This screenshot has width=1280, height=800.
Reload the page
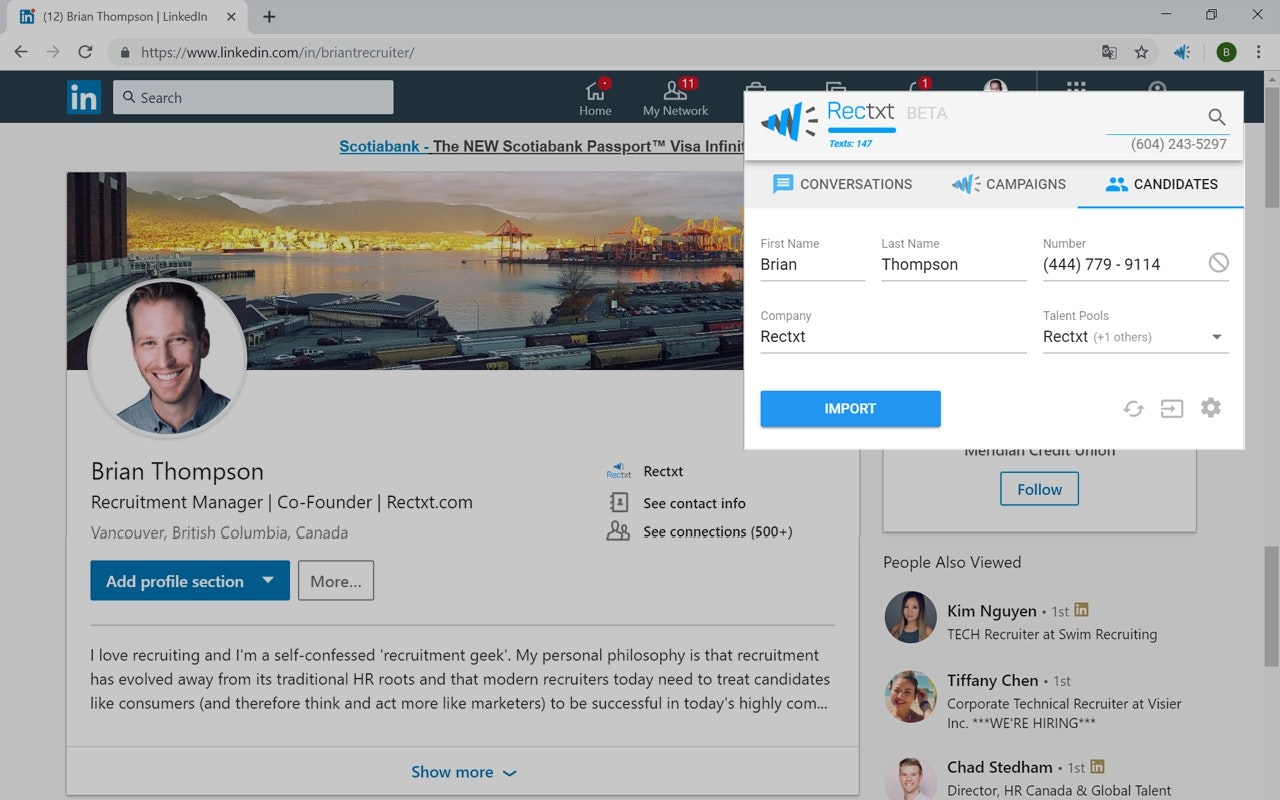pyautogui.click(x=85, y=52)
